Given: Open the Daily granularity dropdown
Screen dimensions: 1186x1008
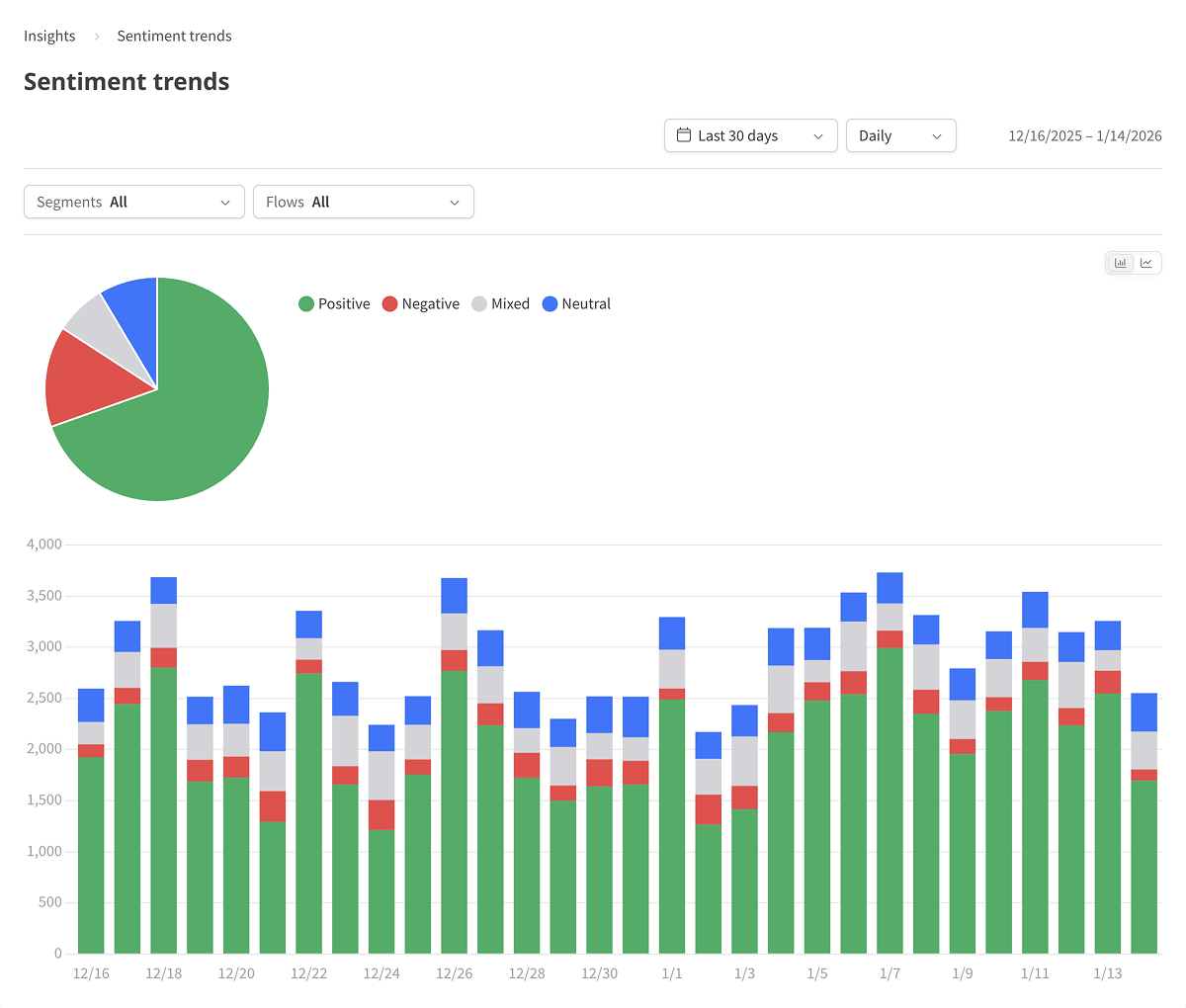Looking at the screenshot, I should point(900,135).
